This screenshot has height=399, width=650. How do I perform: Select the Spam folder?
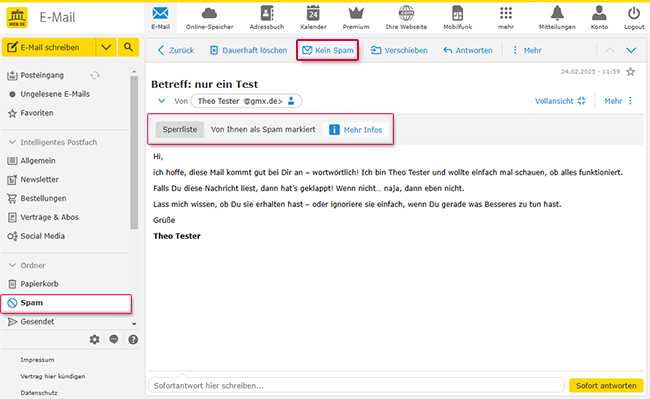pyautogui.click(x=66, y=303)
